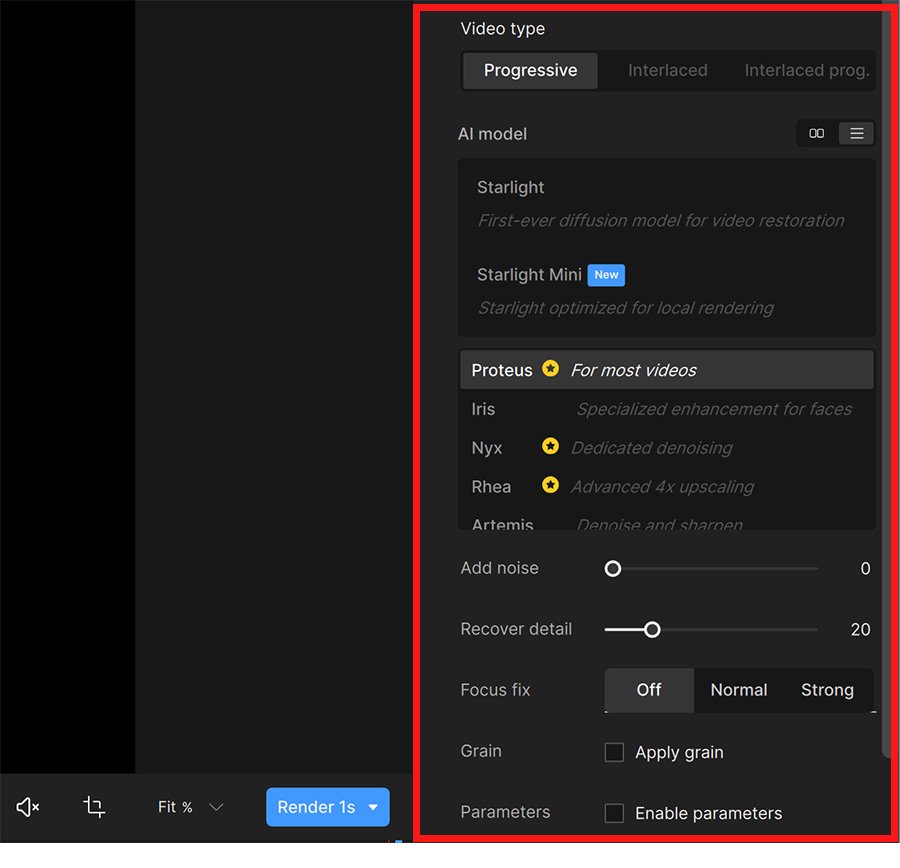The height and width of the screenshot is (868, 900).
Task: Select the Rhea 4x upscaling model
Action: click(x=666, y=486)
